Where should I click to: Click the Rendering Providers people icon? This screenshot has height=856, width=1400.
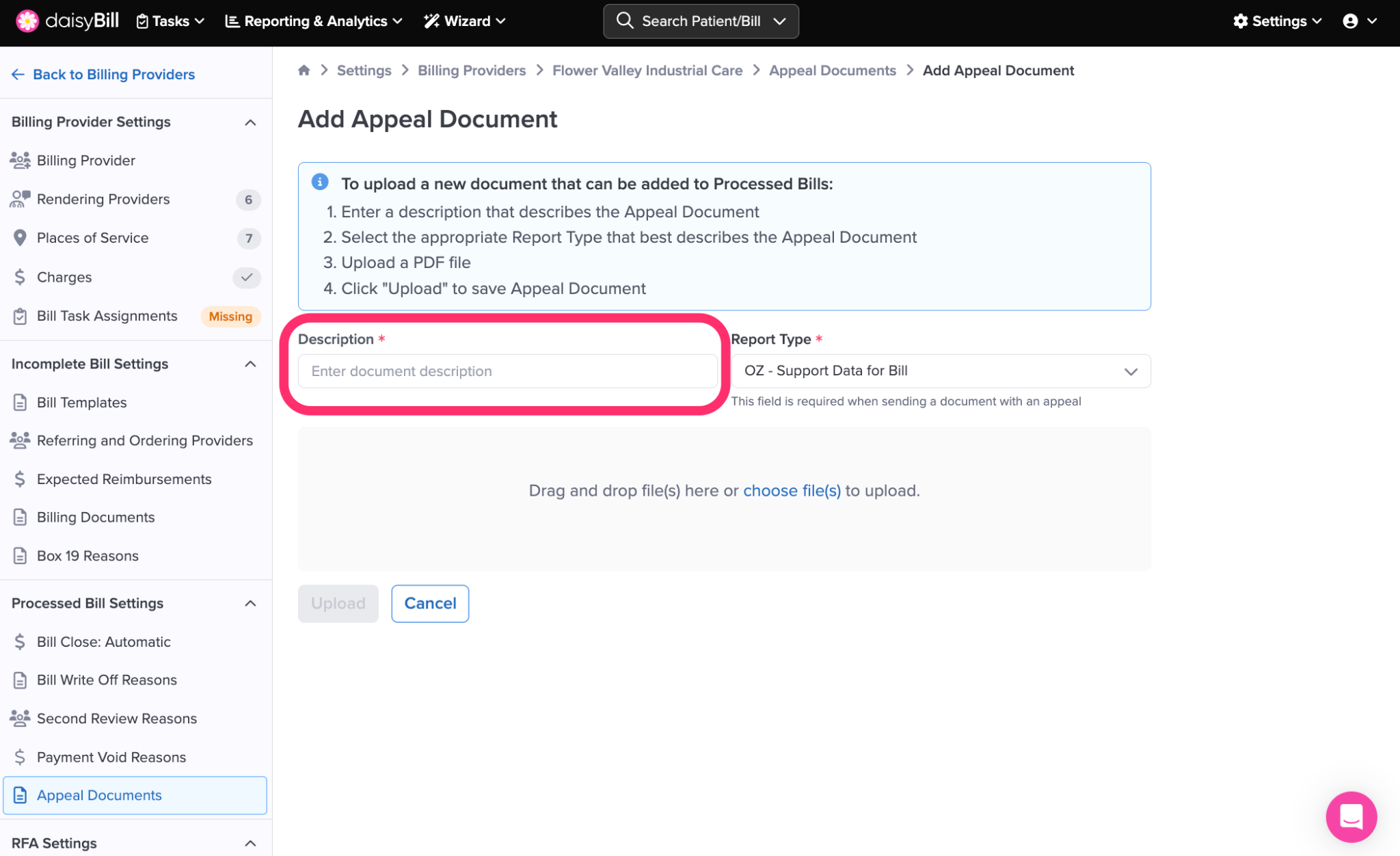20,199
